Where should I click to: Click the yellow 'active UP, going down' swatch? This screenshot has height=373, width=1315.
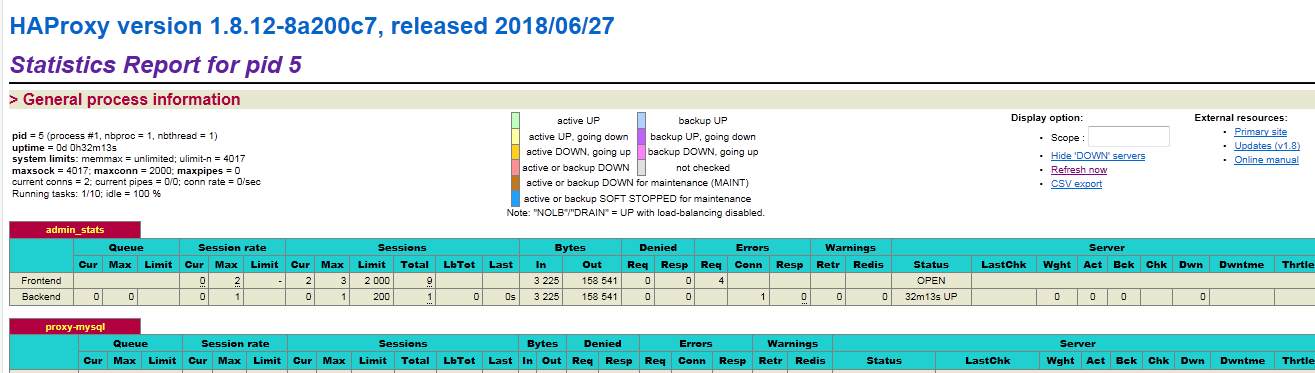pos(515,136)
